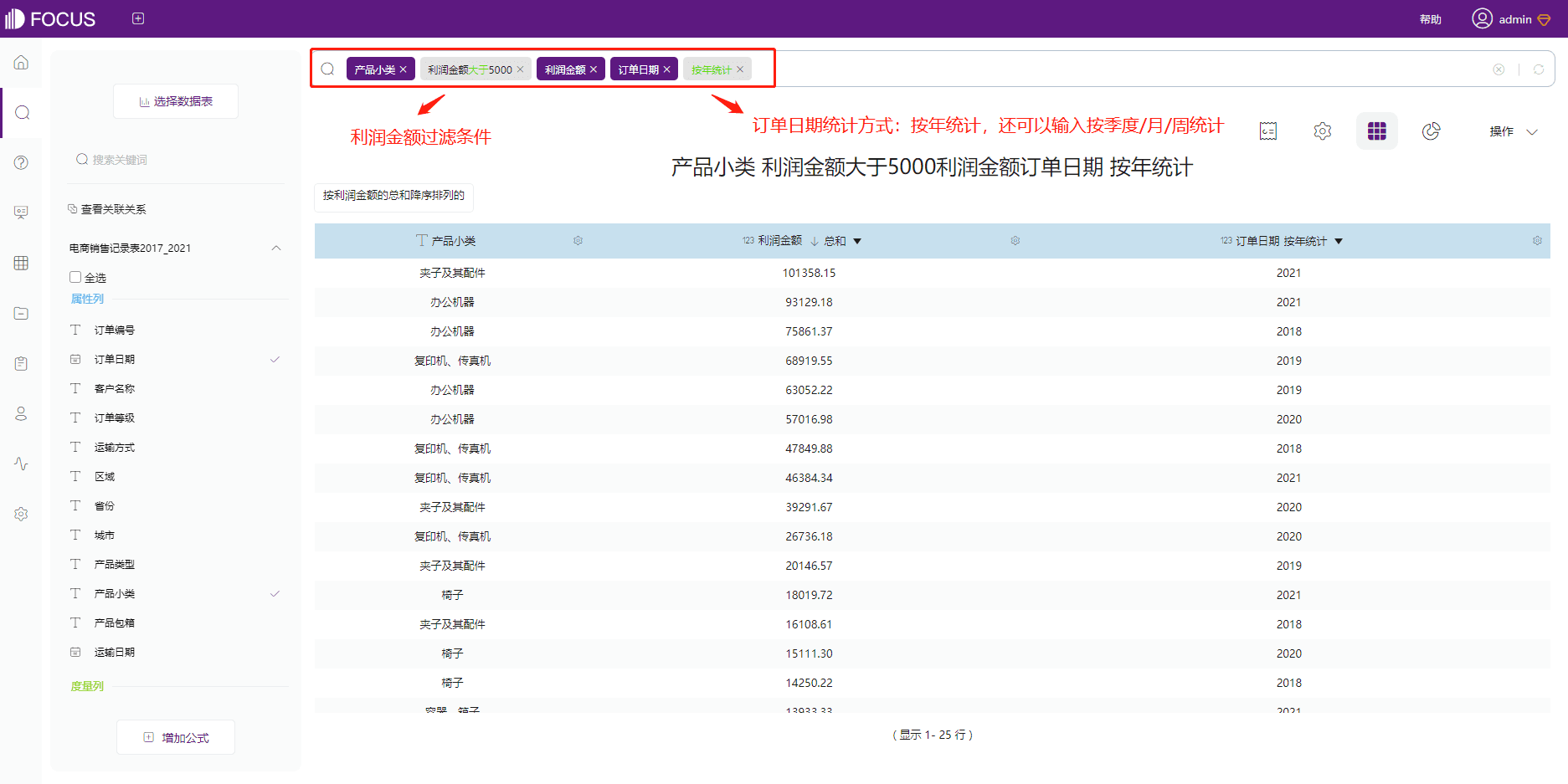Open the clipboard tasks sidebar icon
Image resolution: width=1568 pixels, height=784 pixels.
click(x=22, y=363)
